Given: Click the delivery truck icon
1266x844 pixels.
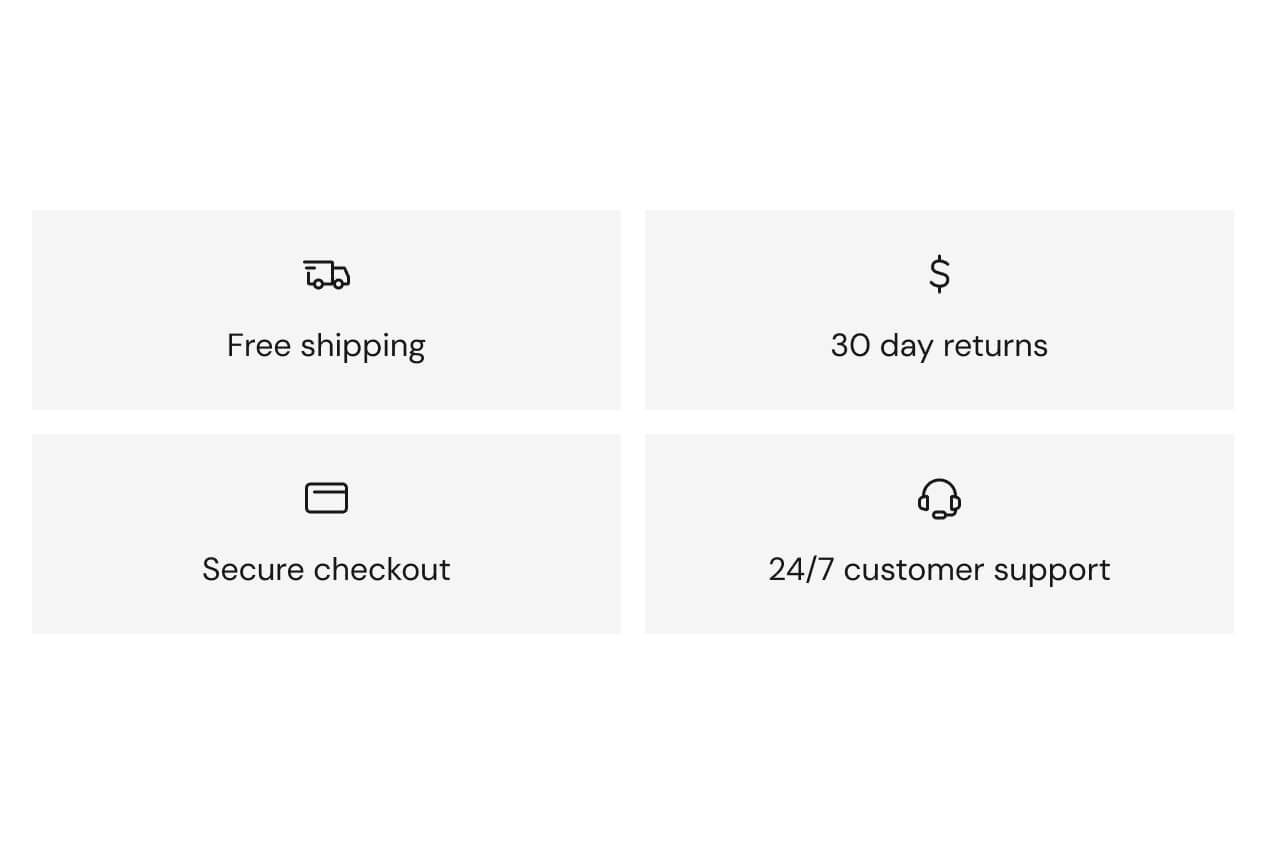Looking at the screenshot, I should coord(327,274).
